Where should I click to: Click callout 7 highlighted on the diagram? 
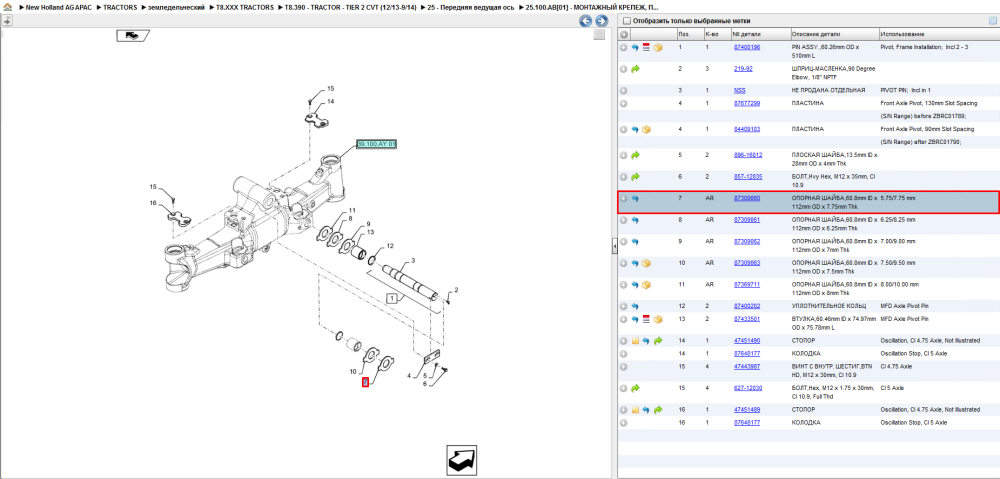tap(365, 383)
